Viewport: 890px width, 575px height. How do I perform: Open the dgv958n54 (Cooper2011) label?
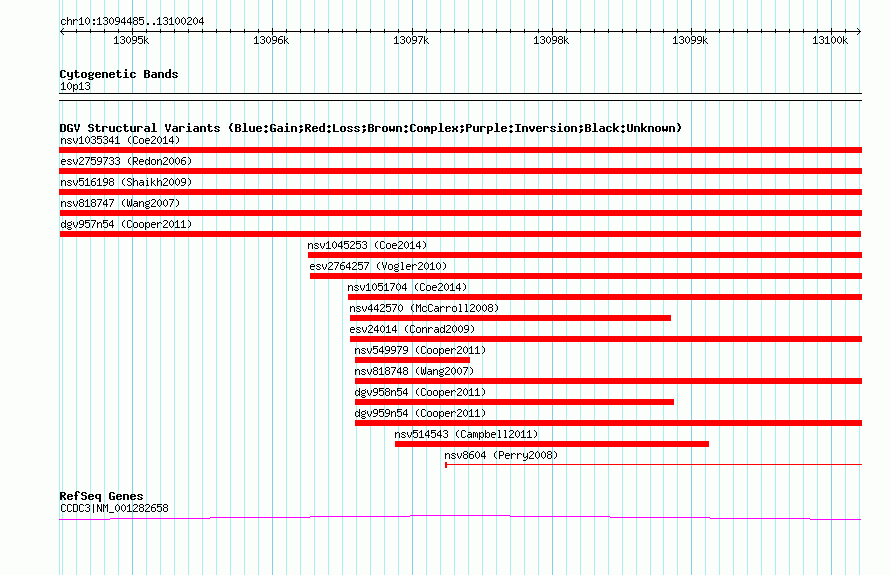click(x=420, y=392)
